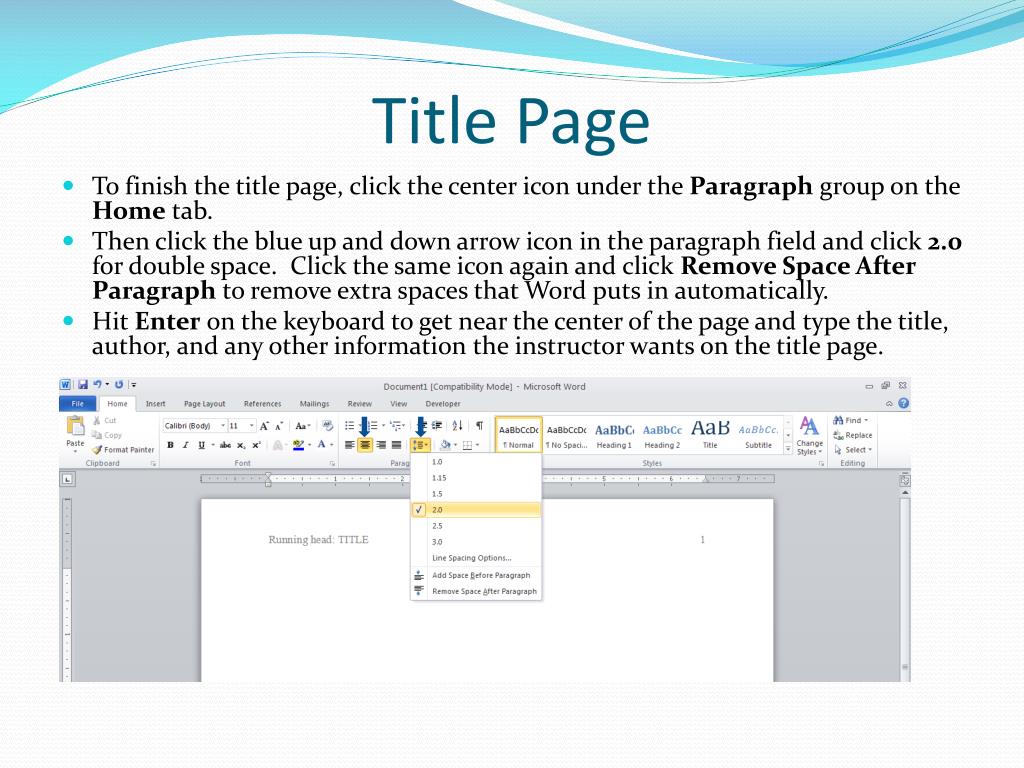This screenshot has height=768, width=1024.
Task: Click the Show/Hide paragraph marks icon
Action: (x=479, y=426)
